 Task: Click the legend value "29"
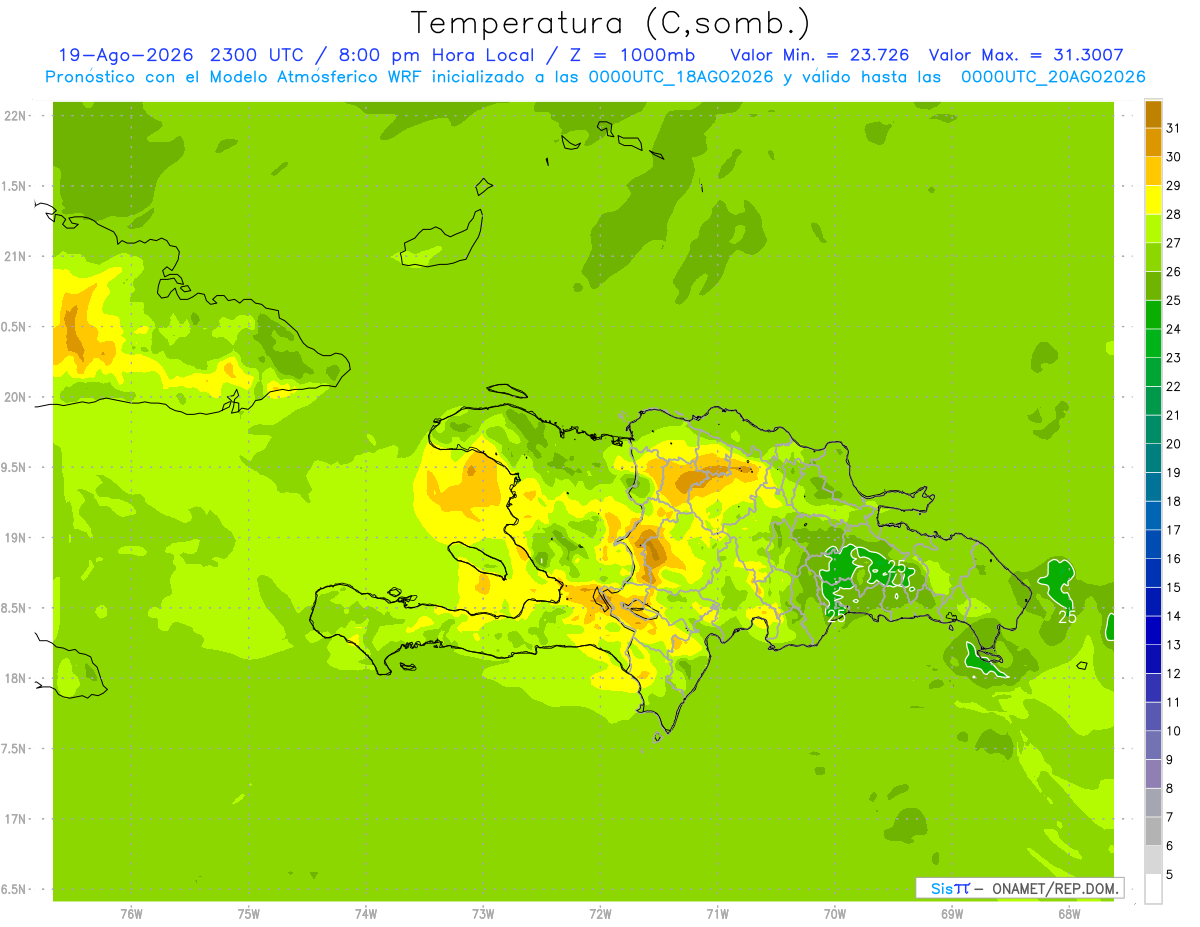coord(1174,185)
